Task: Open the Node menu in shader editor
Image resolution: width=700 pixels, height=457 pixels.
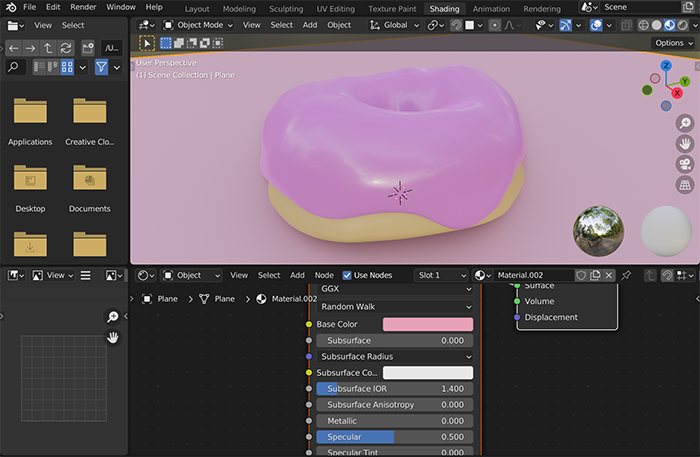Action: click(x=324, y=275)
